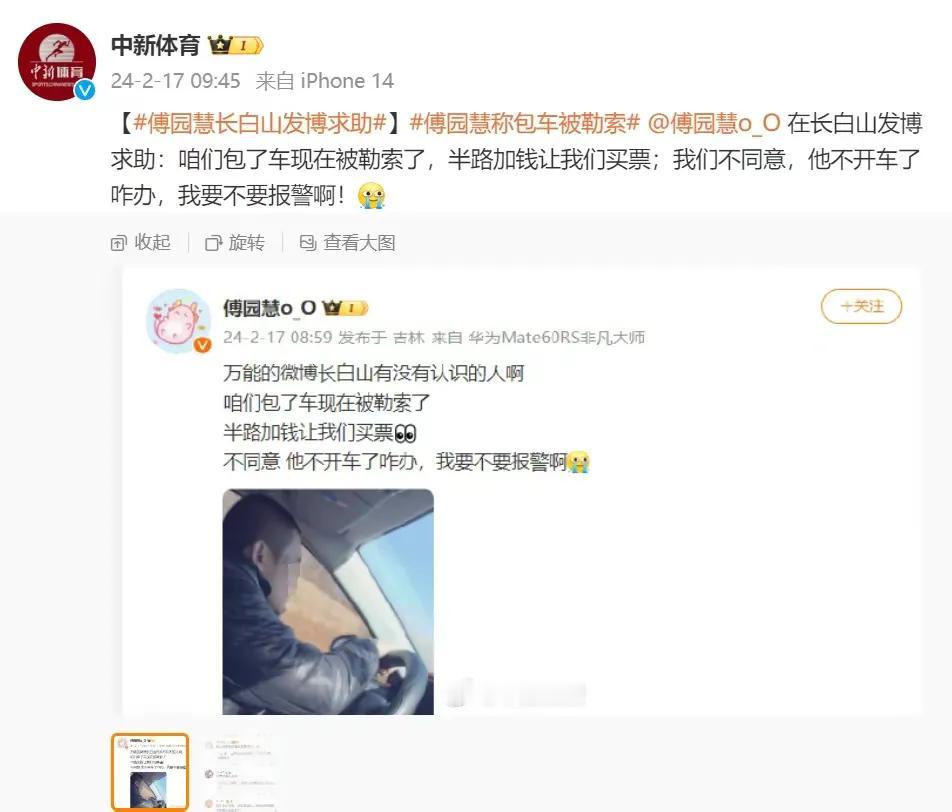Click the blue verified badge on 中新体育 avatar

[85, 90]
